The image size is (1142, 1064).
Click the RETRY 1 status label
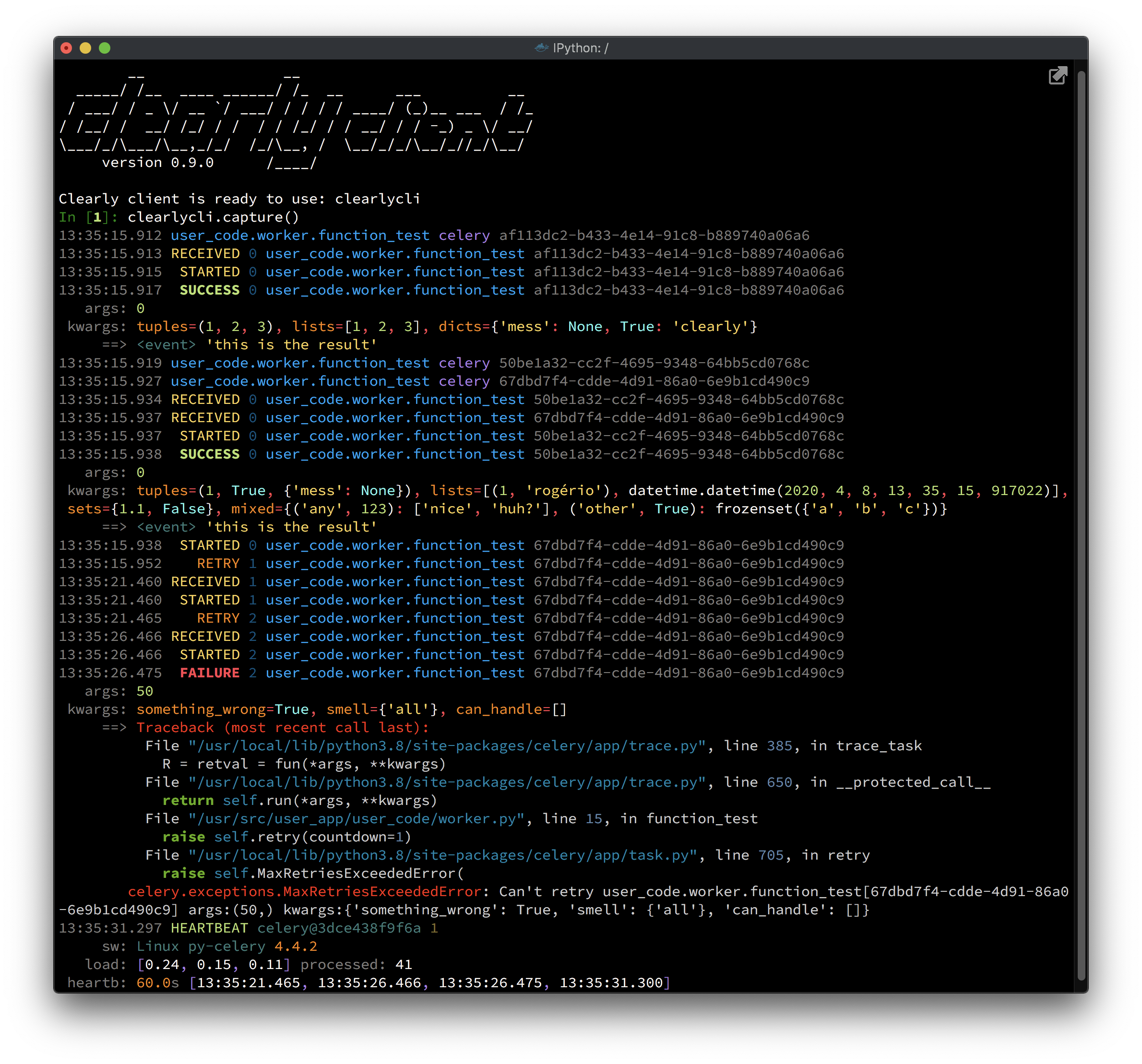pos(218,563)
